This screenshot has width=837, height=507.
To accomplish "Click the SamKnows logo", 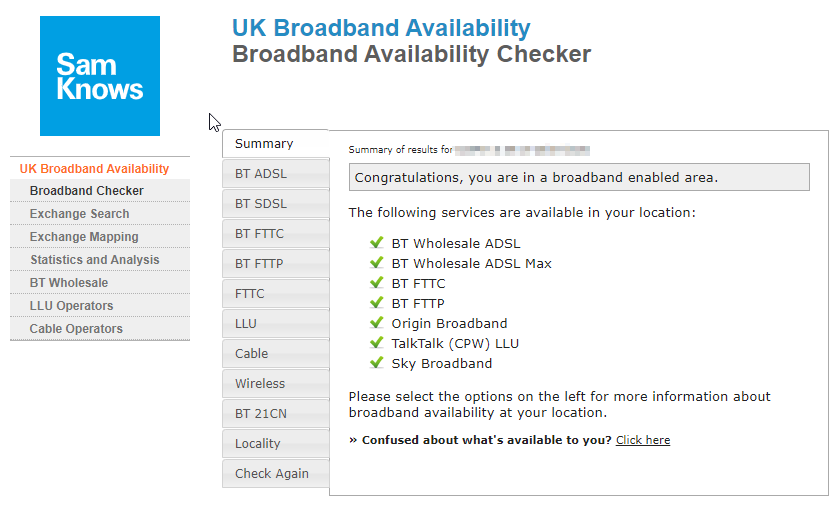I will click(x=100, y=76).
